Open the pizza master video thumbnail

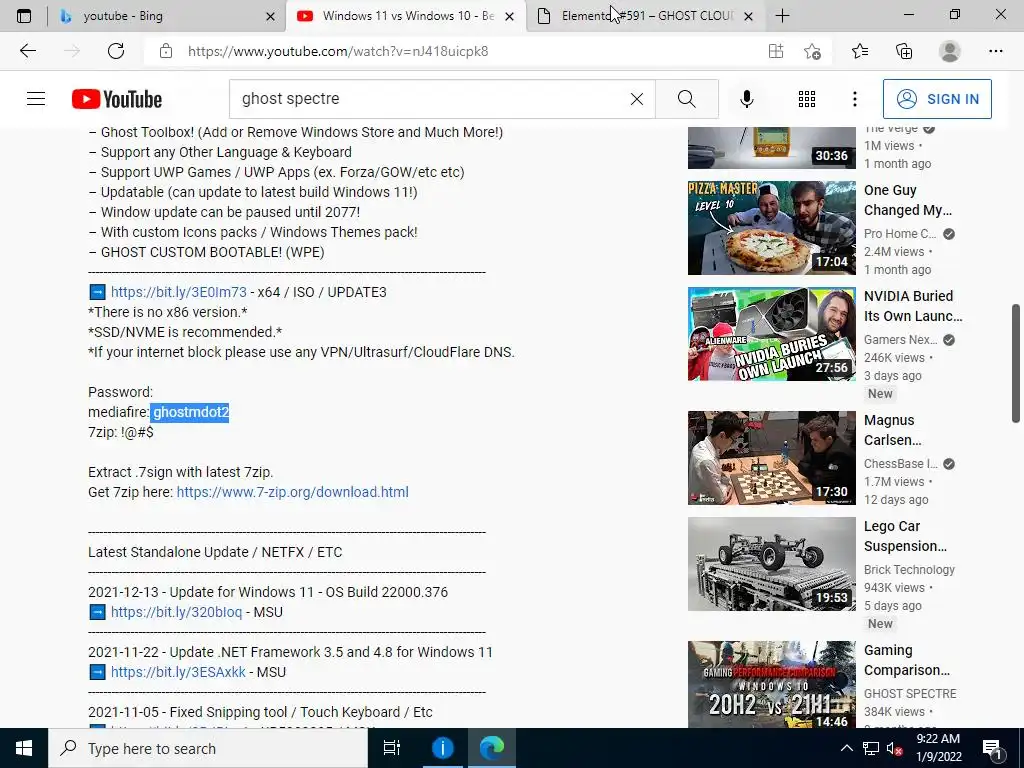pyautogui.click(x=771, y=228)
